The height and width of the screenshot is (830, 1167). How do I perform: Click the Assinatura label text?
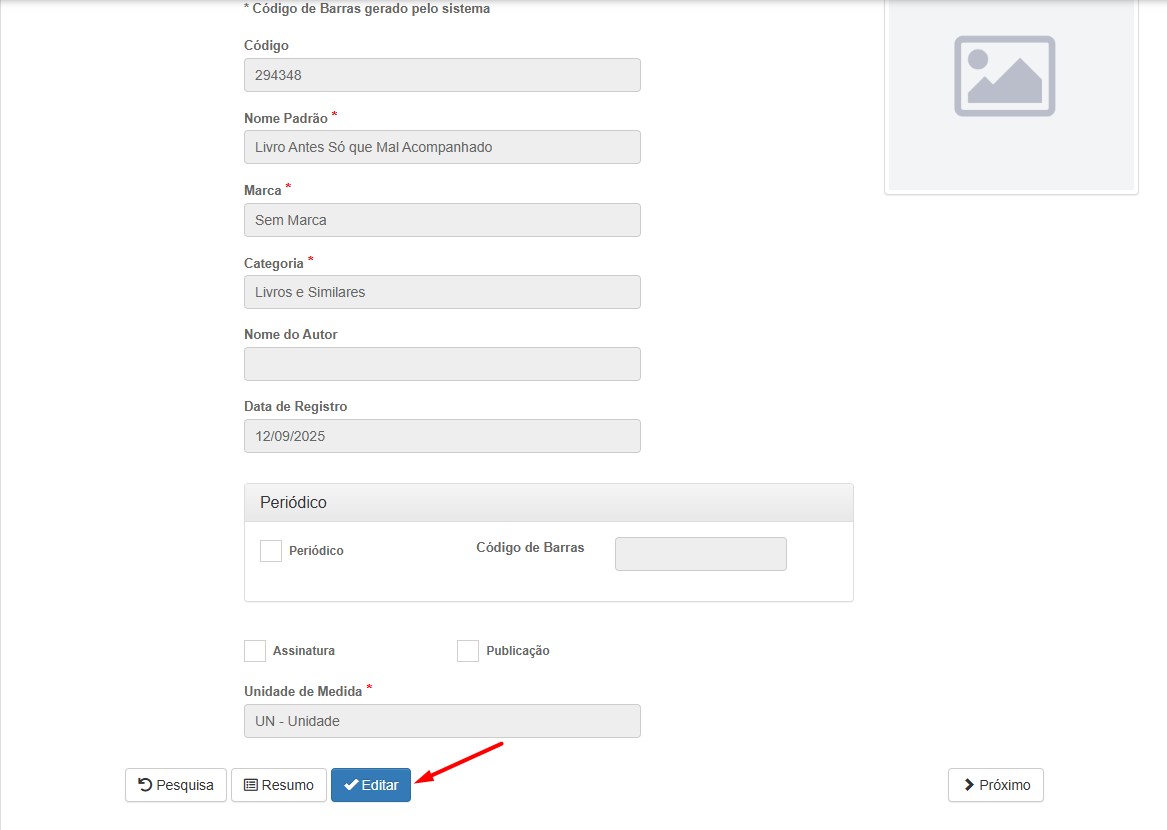tap(304, 651)
